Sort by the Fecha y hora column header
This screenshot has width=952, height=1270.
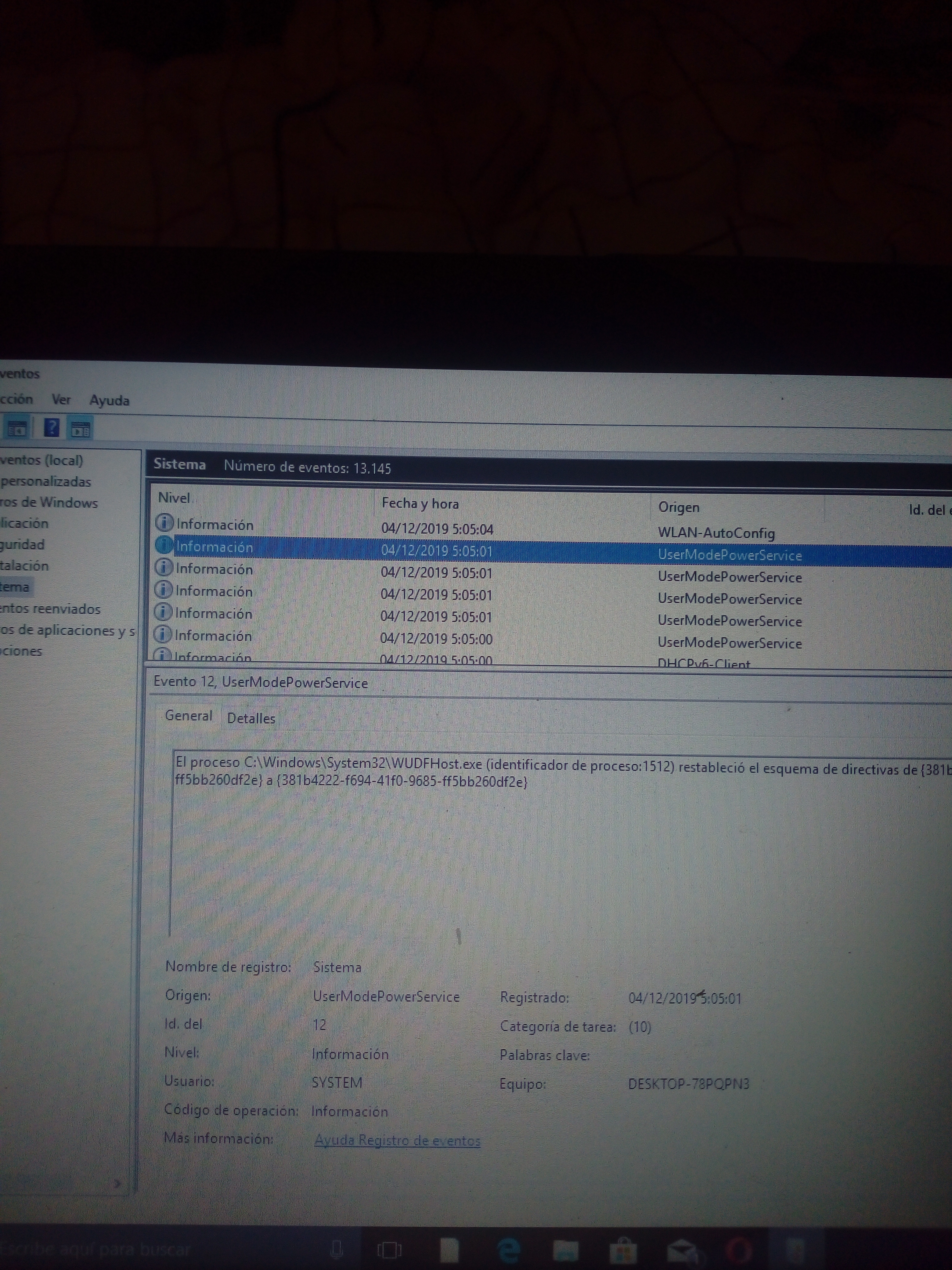click(x=420, y=503)
